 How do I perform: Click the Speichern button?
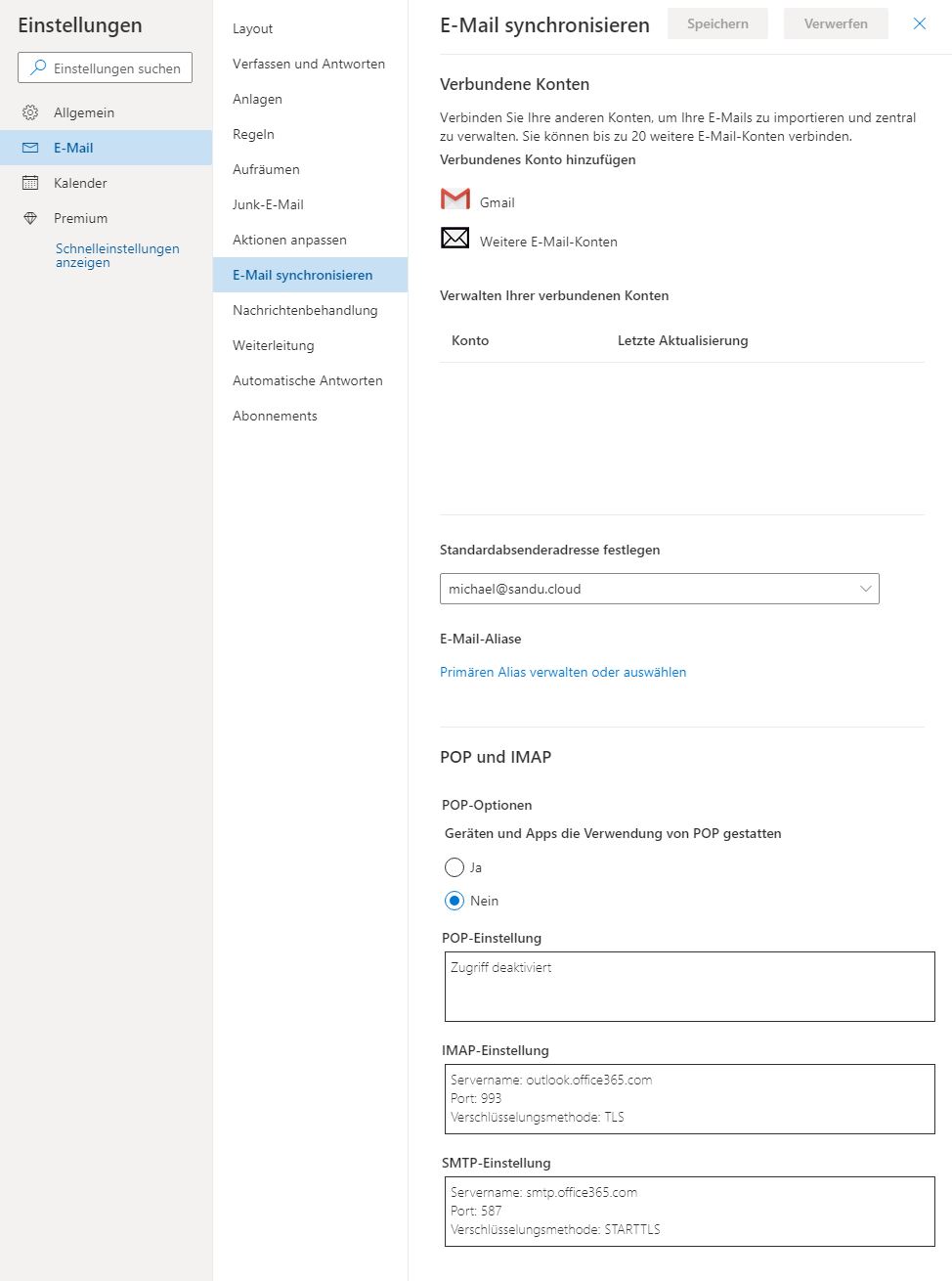click(x=717, y=23)
